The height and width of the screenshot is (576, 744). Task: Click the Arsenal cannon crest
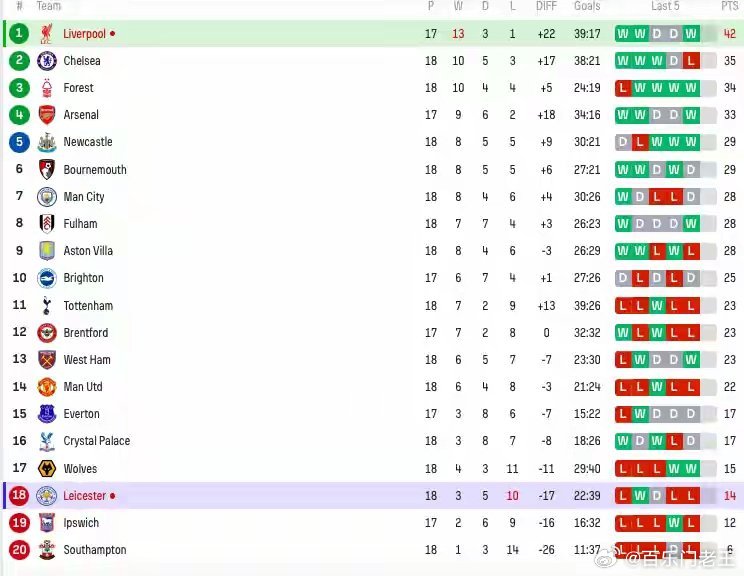pos(46,115)
